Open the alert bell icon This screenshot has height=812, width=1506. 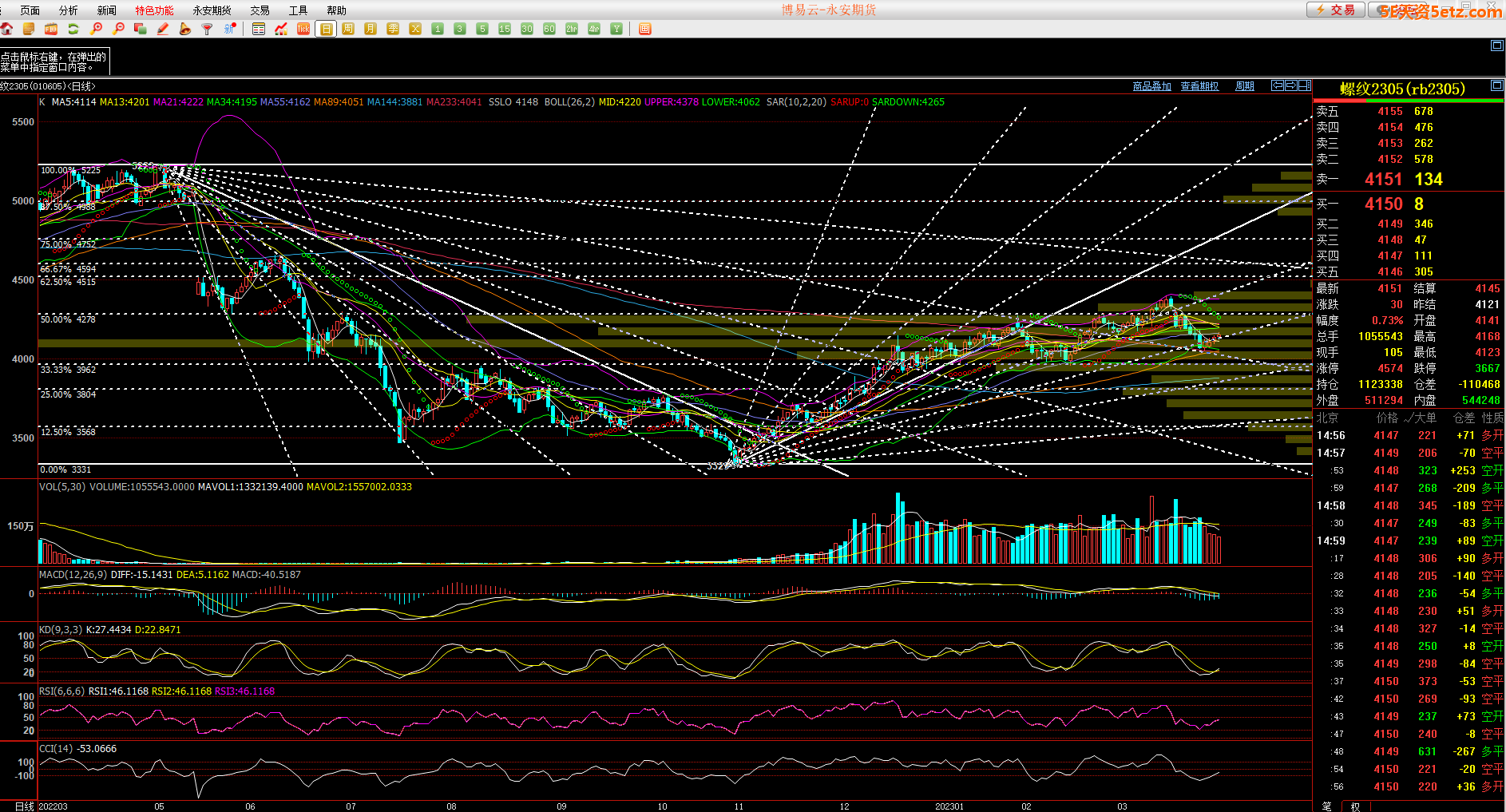point(185,29)
